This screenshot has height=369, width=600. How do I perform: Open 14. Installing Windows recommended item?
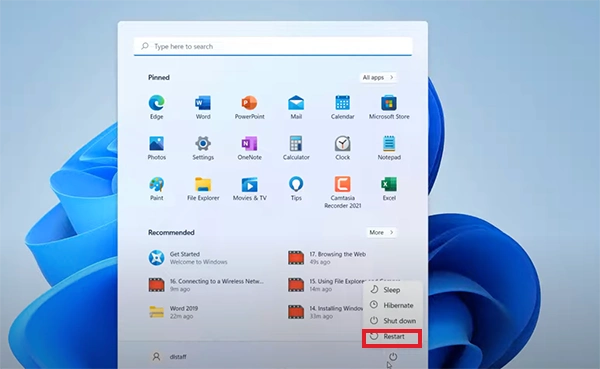point(325,312)
